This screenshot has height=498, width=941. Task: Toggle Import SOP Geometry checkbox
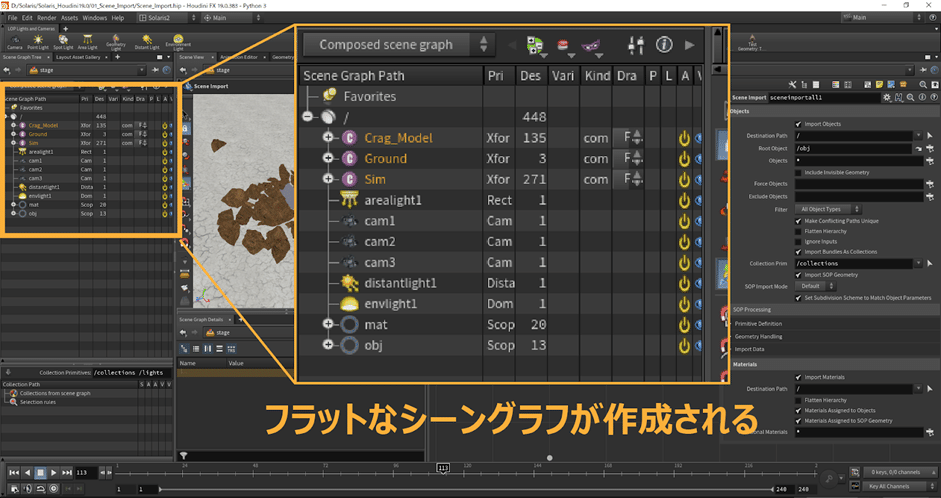[798, 275]
